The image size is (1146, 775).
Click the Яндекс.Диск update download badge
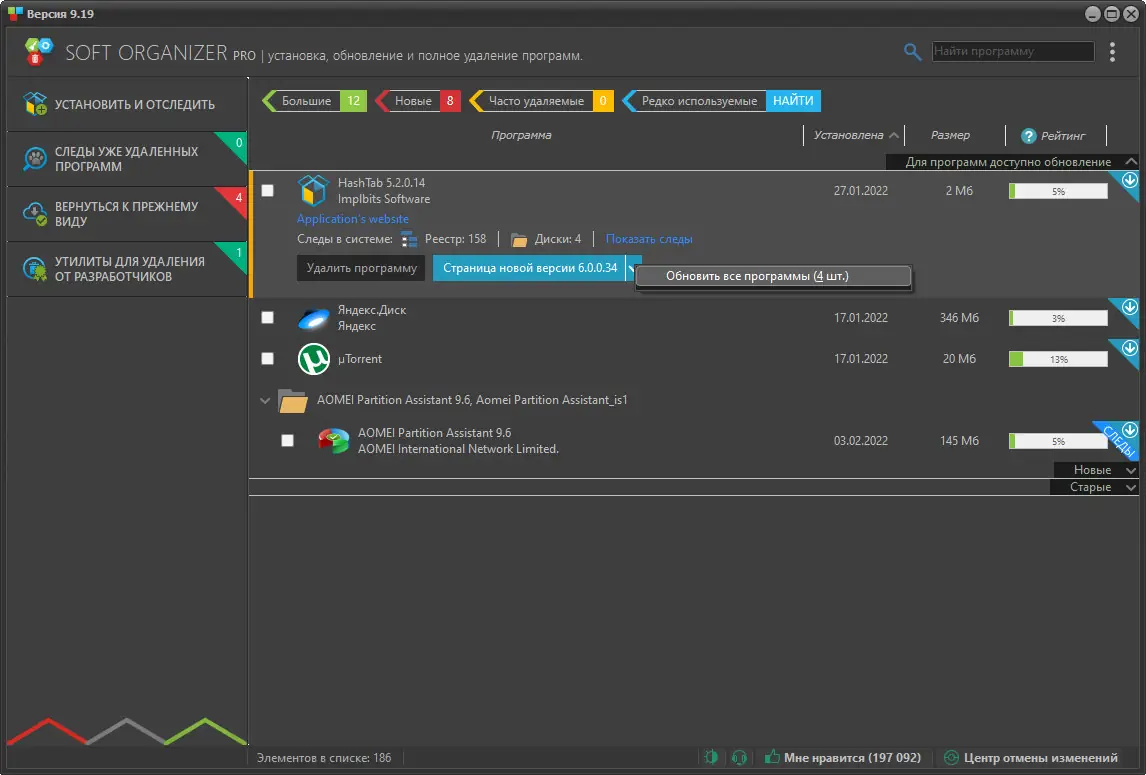[1129, 307]
